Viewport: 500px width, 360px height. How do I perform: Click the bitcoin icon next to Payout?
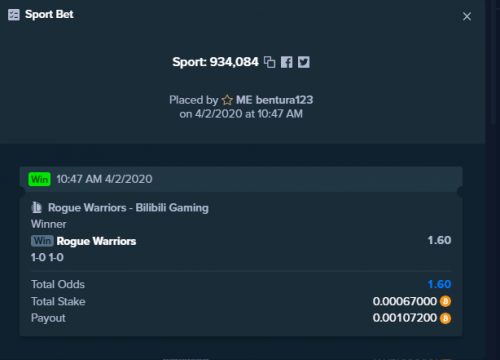pos(445,318)
